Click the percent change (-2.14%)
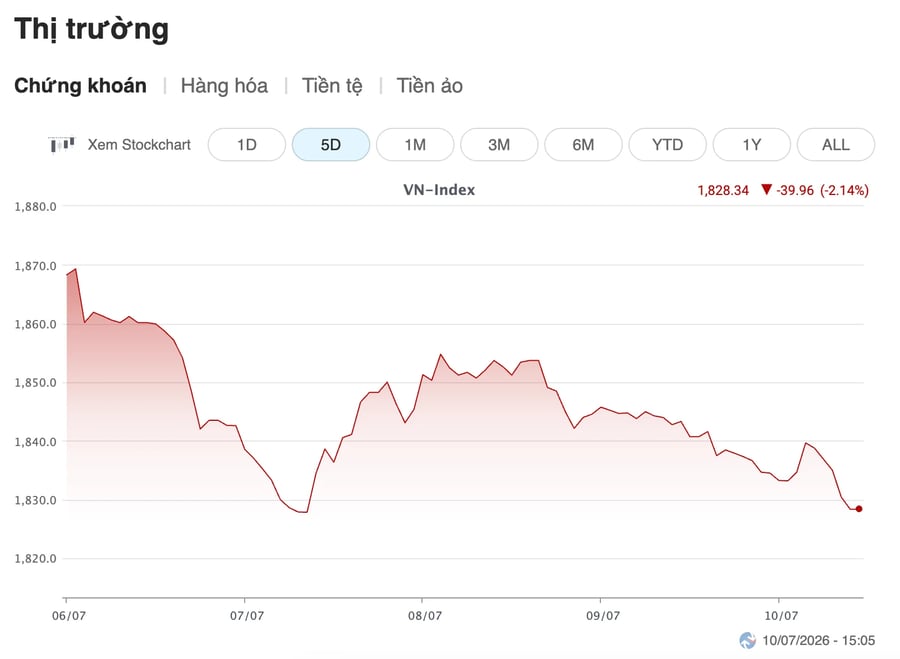This screenshot has height=659, width=900. 844,191
